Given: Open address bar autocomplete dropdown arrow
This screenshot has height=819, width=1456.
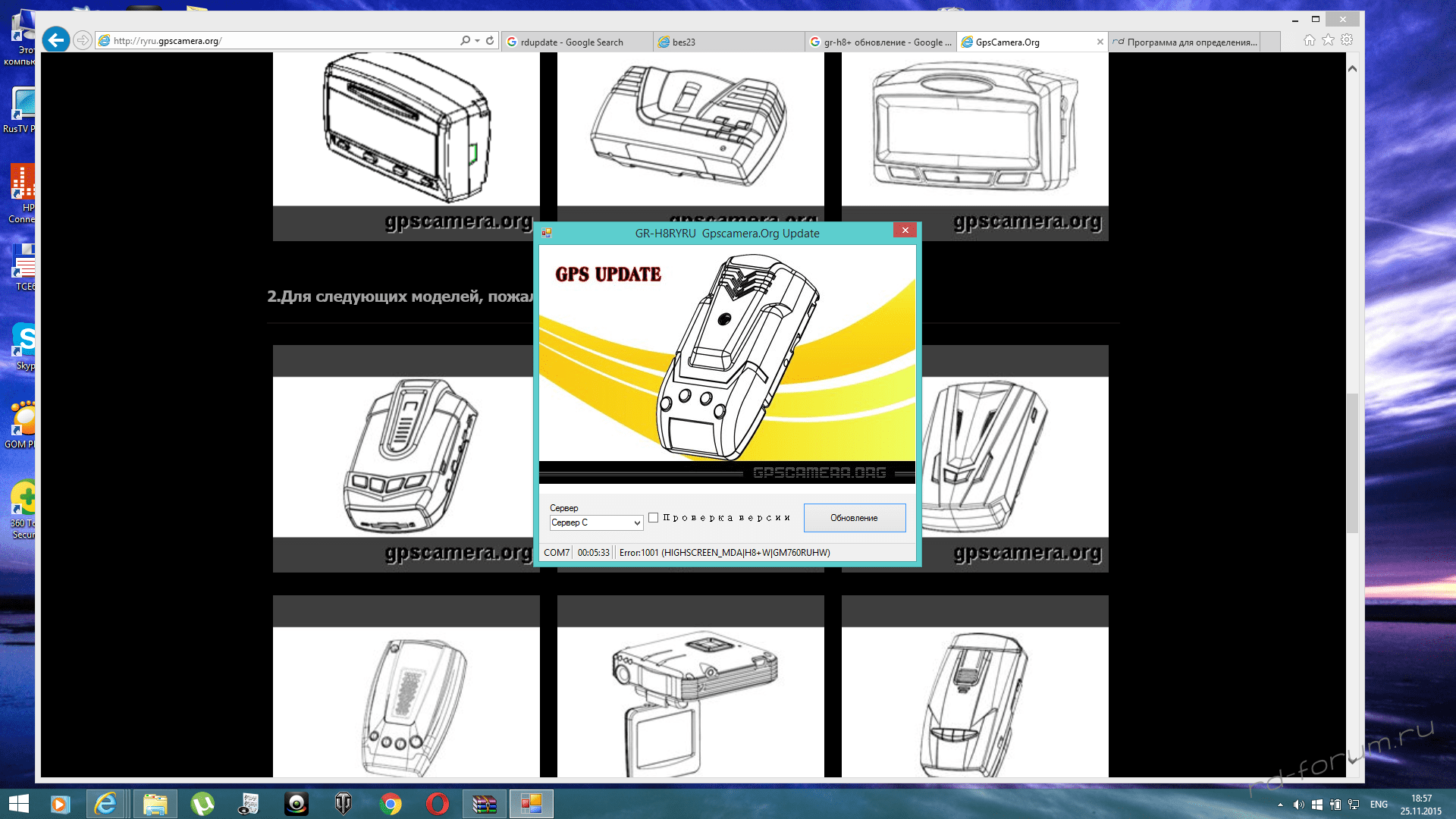Looking at the screenshot, I should pos(477,40).
